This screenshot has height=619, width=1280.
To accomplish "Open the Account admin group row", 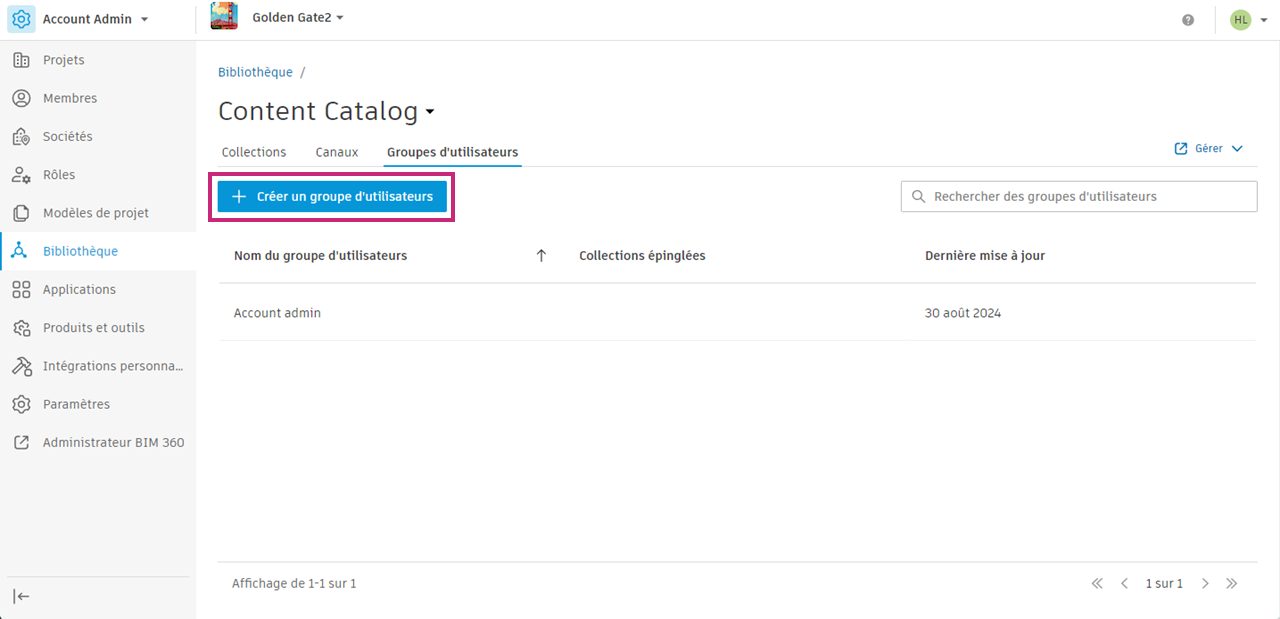I will (x=737, y=313).
